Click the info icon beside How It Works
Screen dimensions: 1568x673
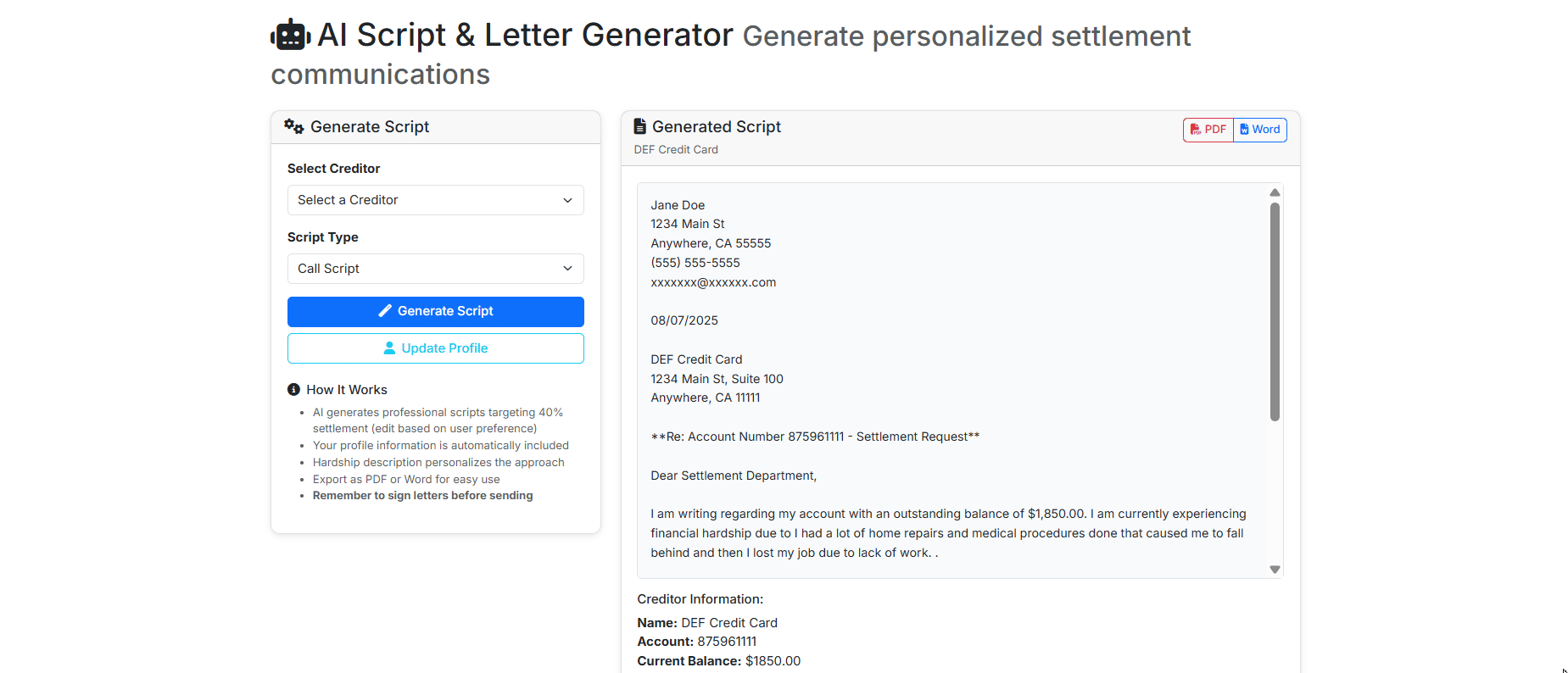293,389
